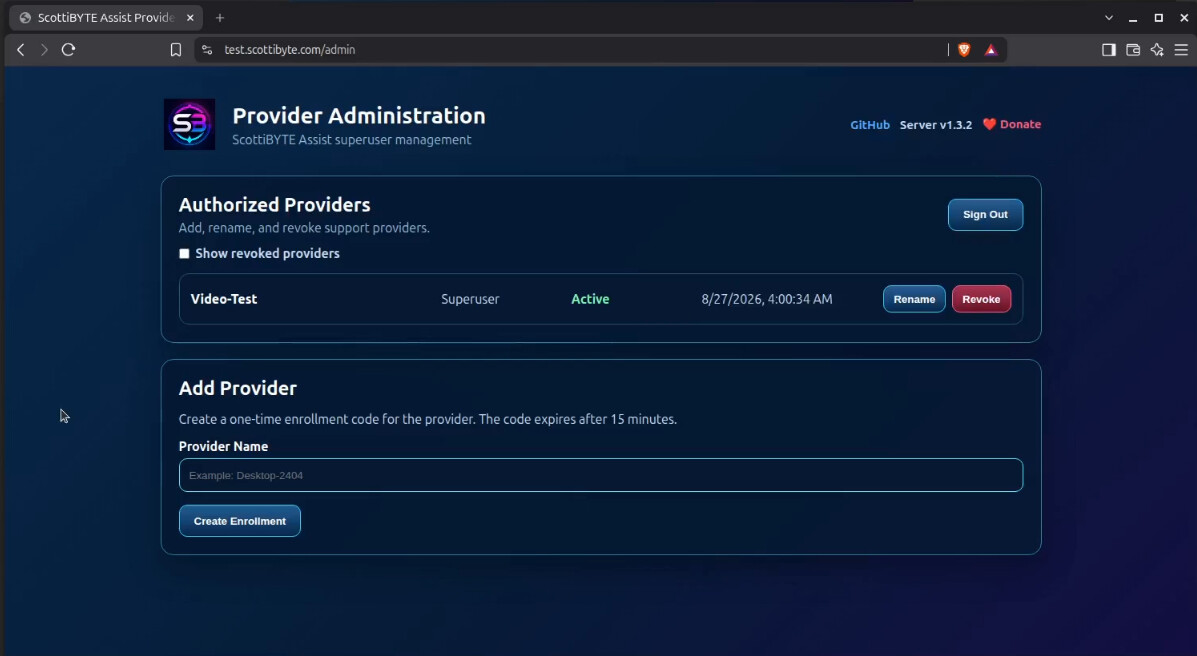Screen dimensions: 1197x656
Task: Click the Provider Administration heading
Action: click(x=359, y=116)
